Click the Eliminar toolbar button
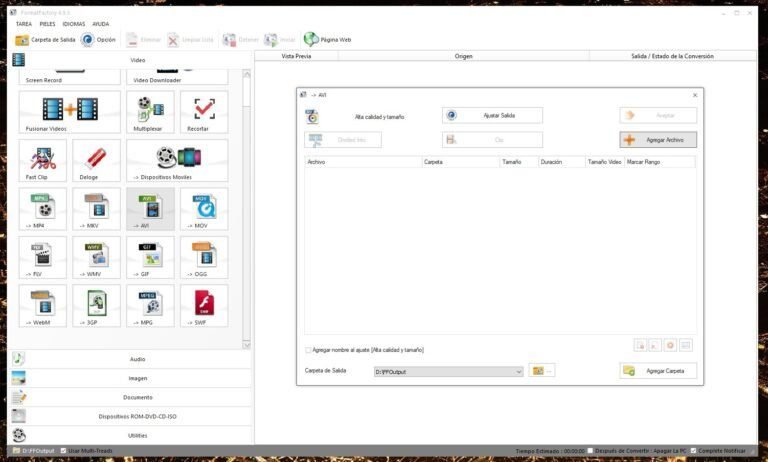Image resolution: width=768 pixels, height=462 pixels. coord(143,40)
